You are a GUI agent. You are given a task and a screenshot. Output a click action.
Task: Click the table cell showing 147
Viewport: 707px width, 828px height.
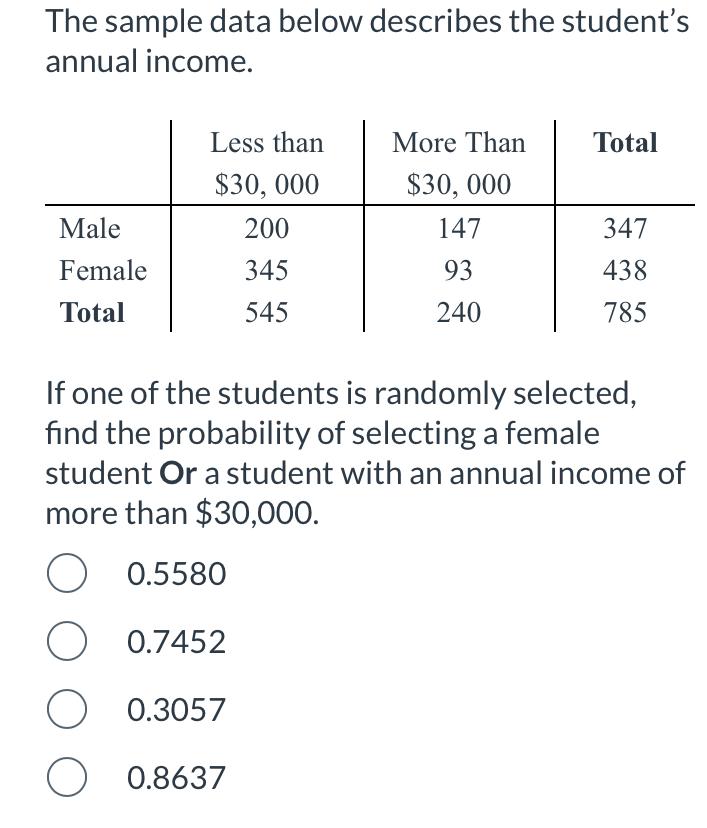click(x=459, y=229)
